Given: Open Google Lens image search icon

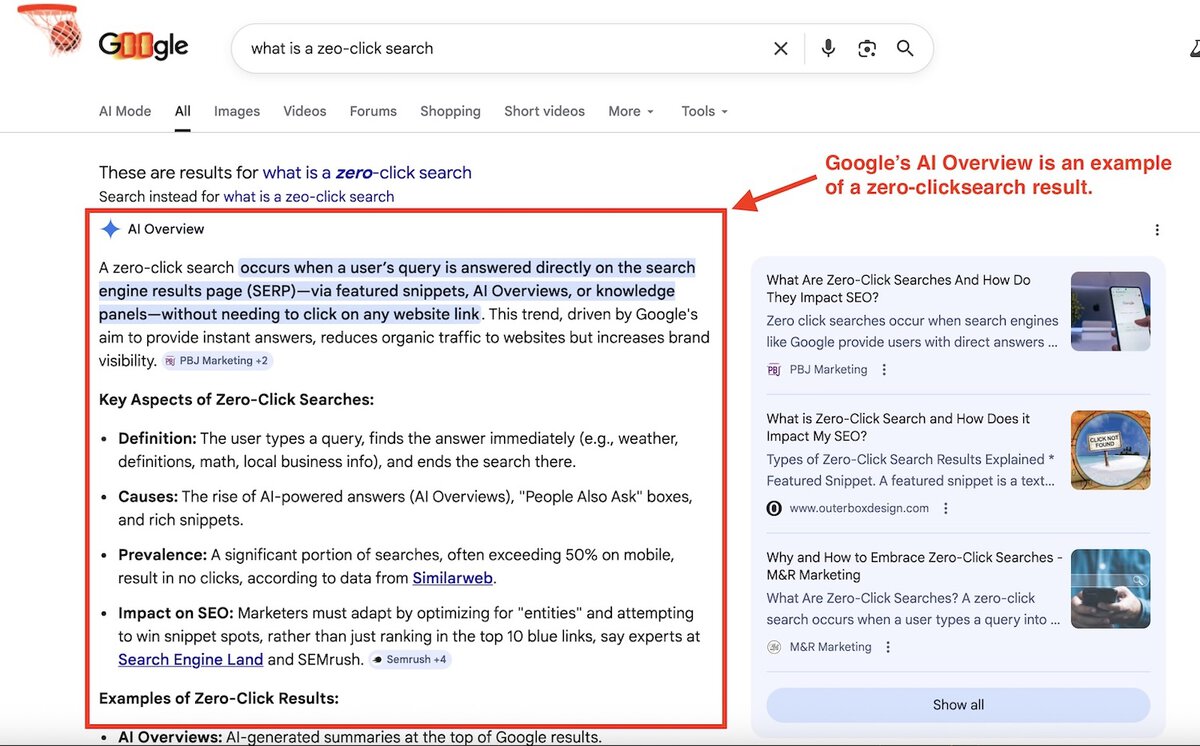Looking at the screenshot, I should [867, 48].
